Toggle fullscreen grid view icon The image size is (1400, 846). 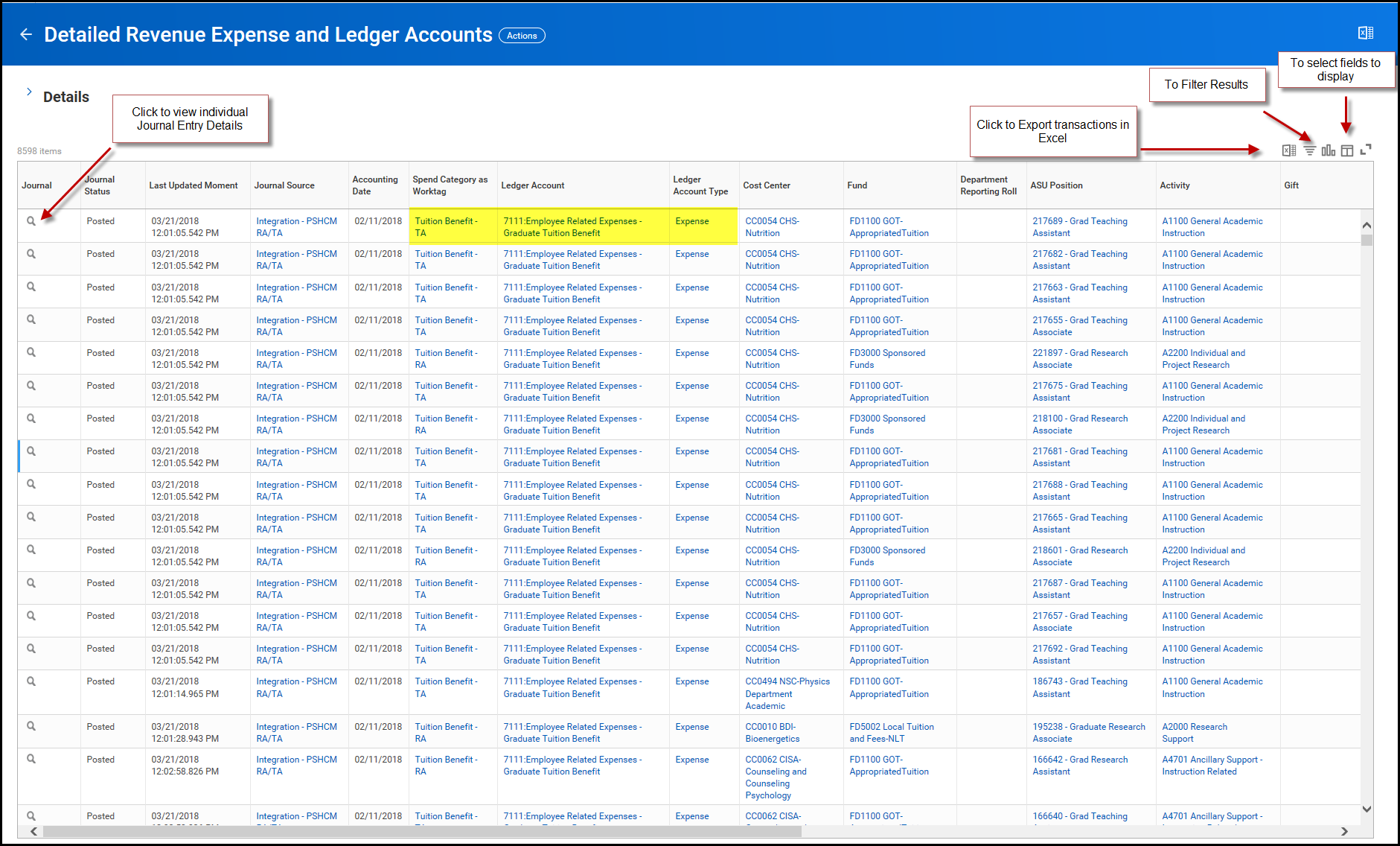(1366, 150)
